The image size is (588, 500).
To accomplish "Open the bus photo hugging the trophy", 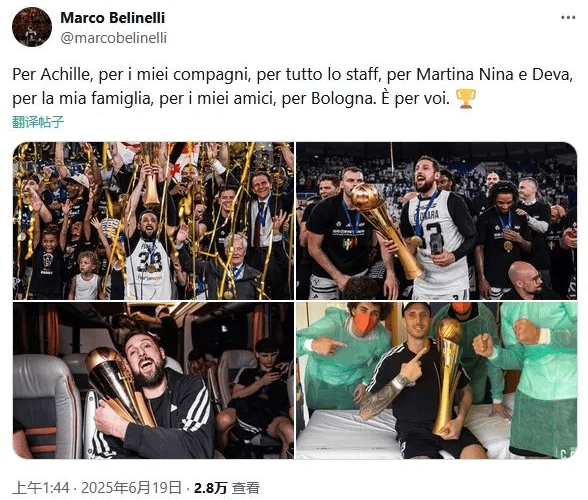I will 153,380.
